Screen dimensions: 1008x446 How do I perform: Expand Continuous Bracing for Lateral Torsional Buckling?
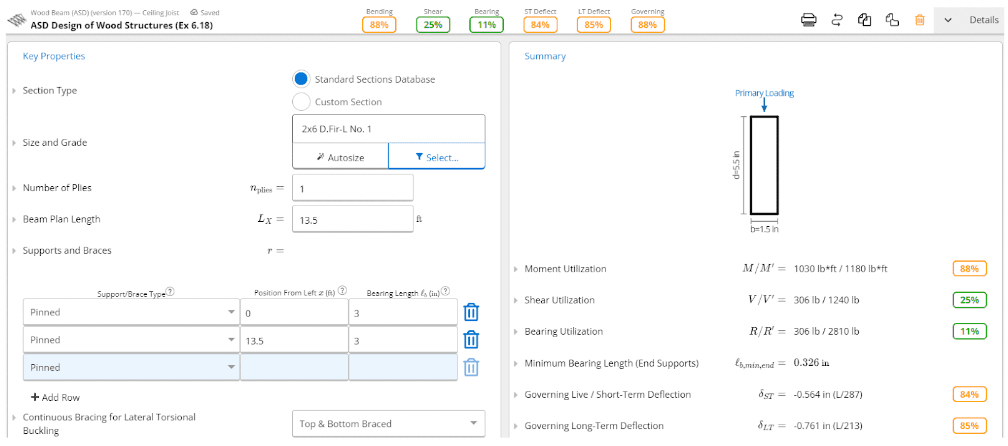pos(14,417)
